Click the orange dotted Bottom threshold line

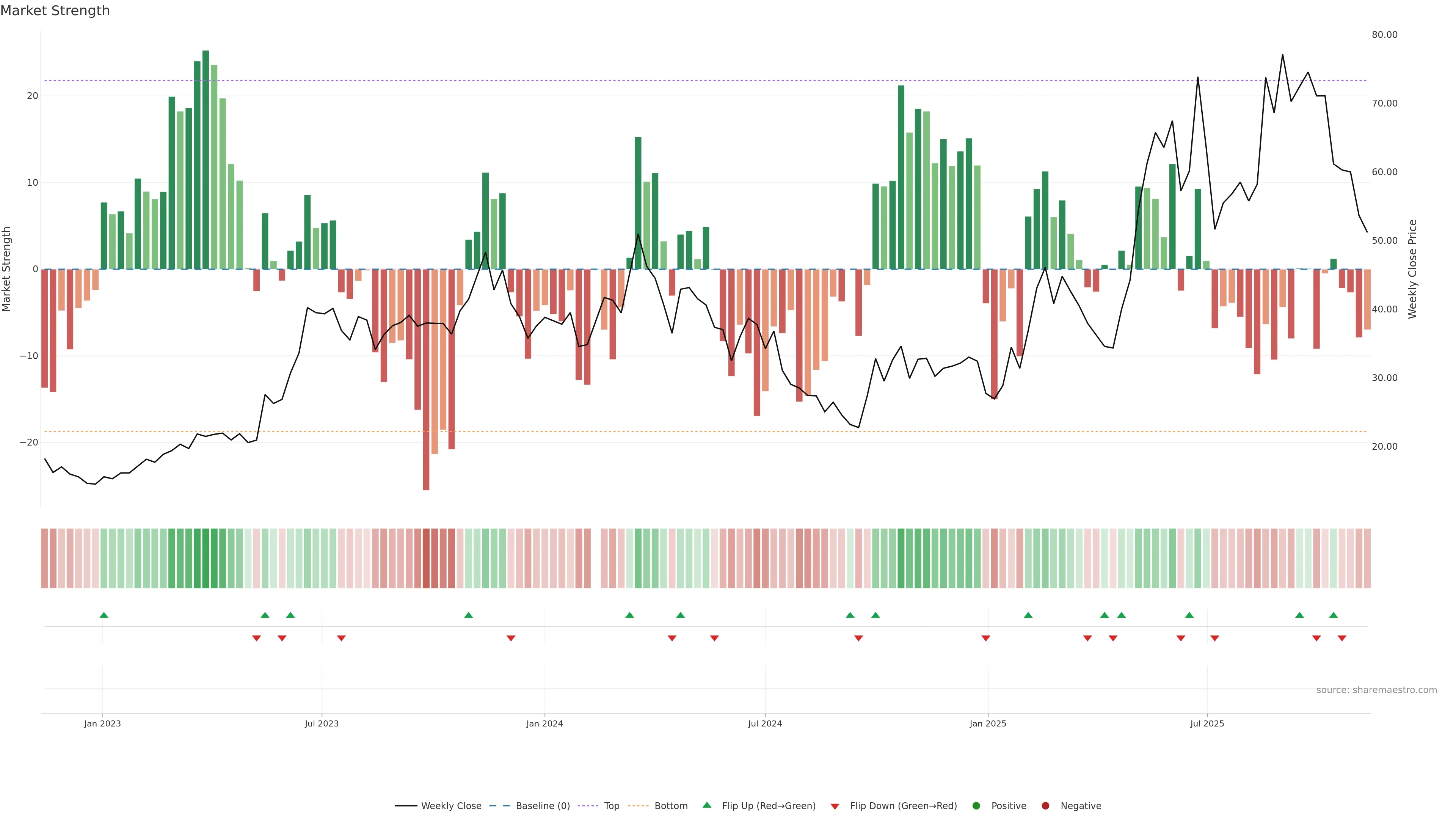(x=565, y=431)
